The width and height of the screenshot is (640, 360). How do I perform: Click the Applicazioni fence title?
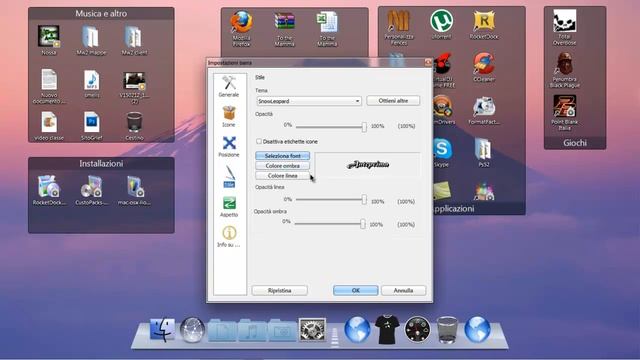453,209
